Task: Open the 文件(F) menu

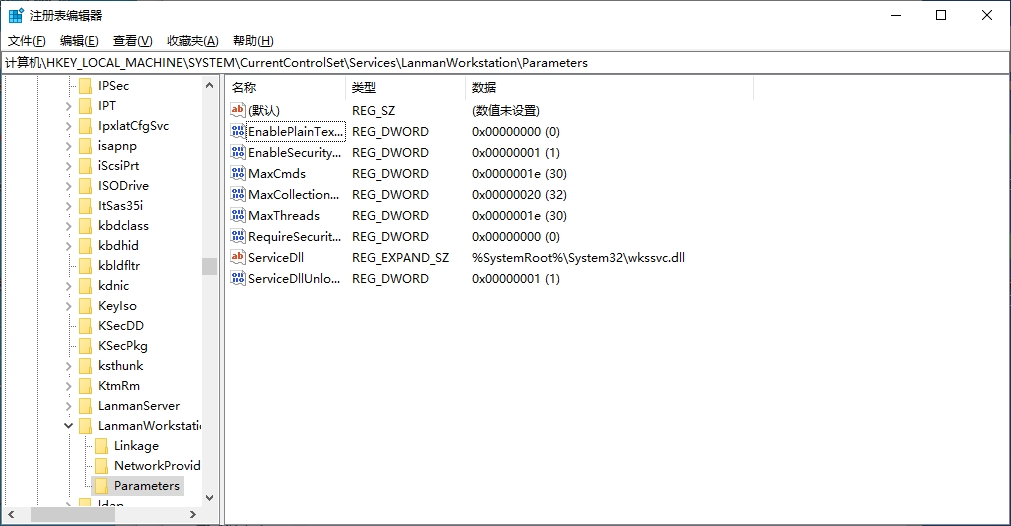Action: pyautogui.click(x=27, y=41)
